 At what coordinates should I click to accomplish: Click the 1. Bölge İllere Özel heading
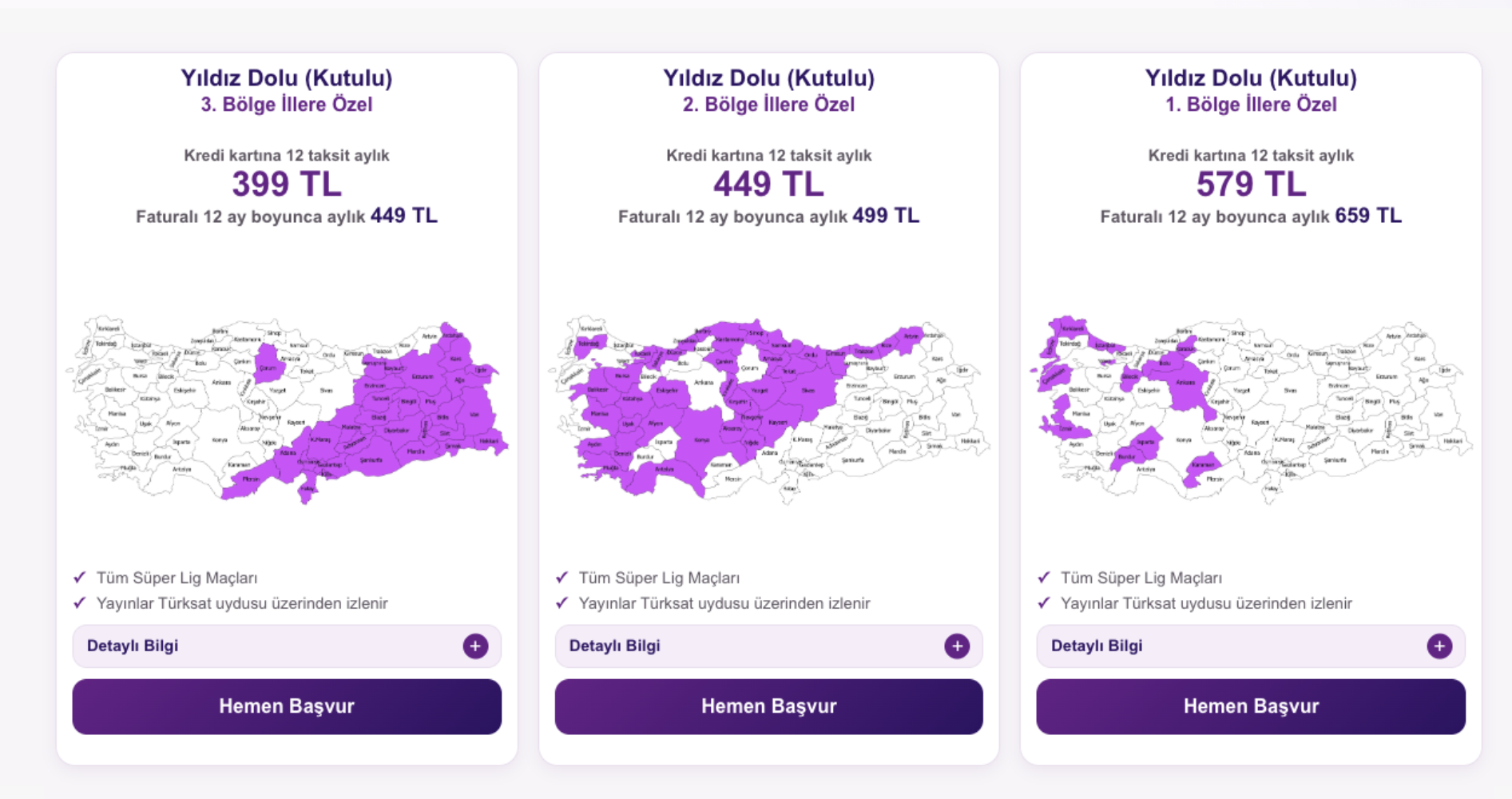click(1251, 105)
